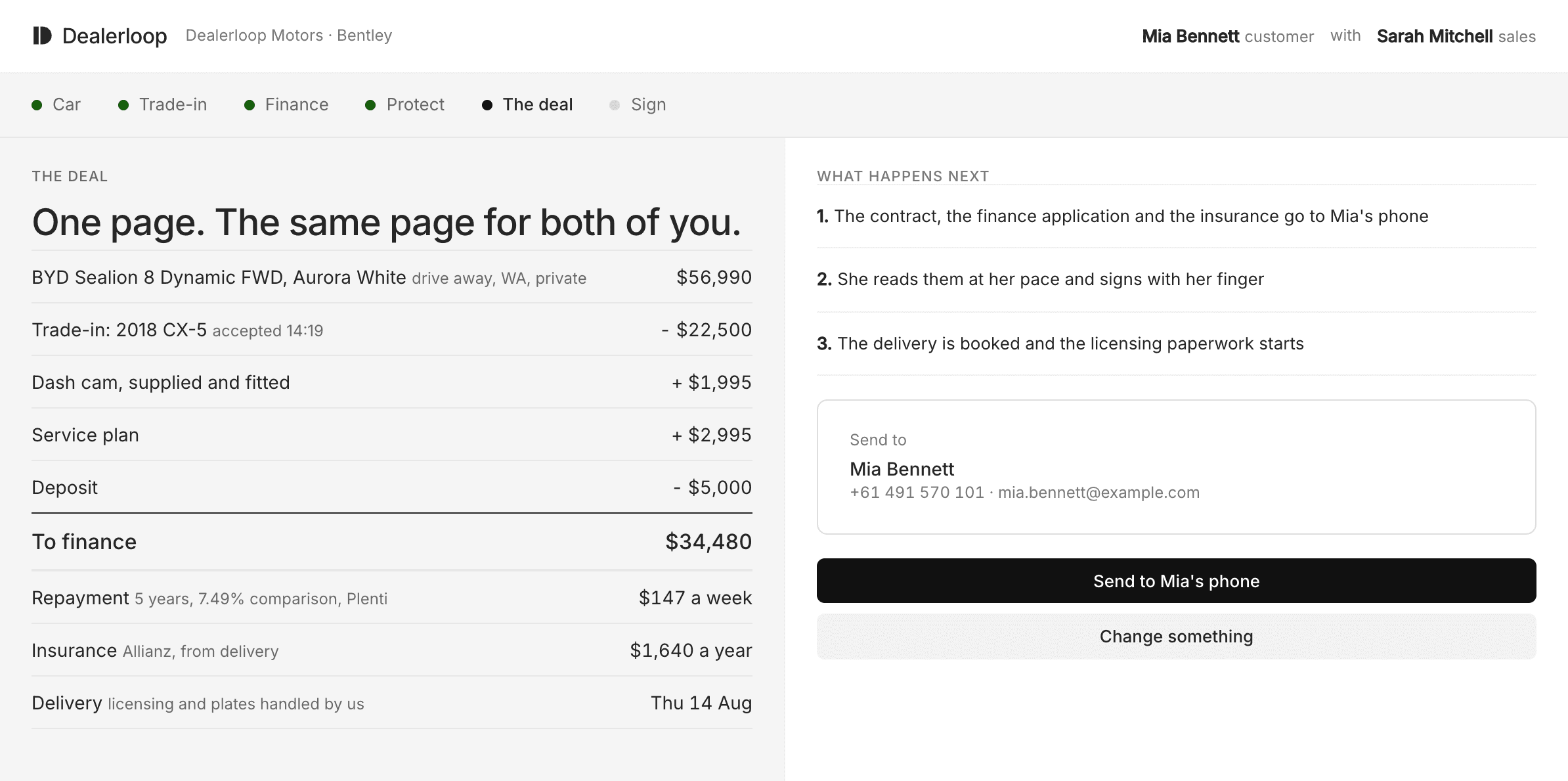Click the Dealerloop logo icon

point(42,35)
